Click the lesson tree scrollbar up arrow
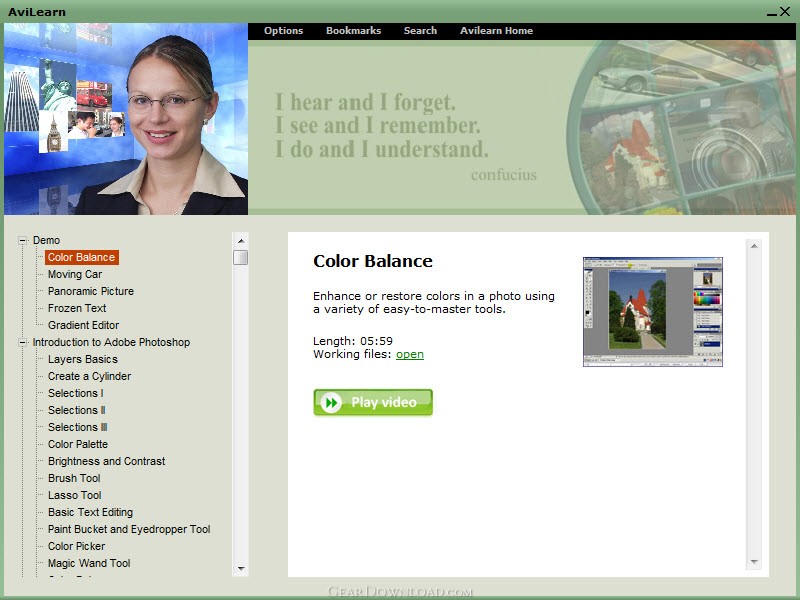The image size is (800, 600). pos(241,241)
